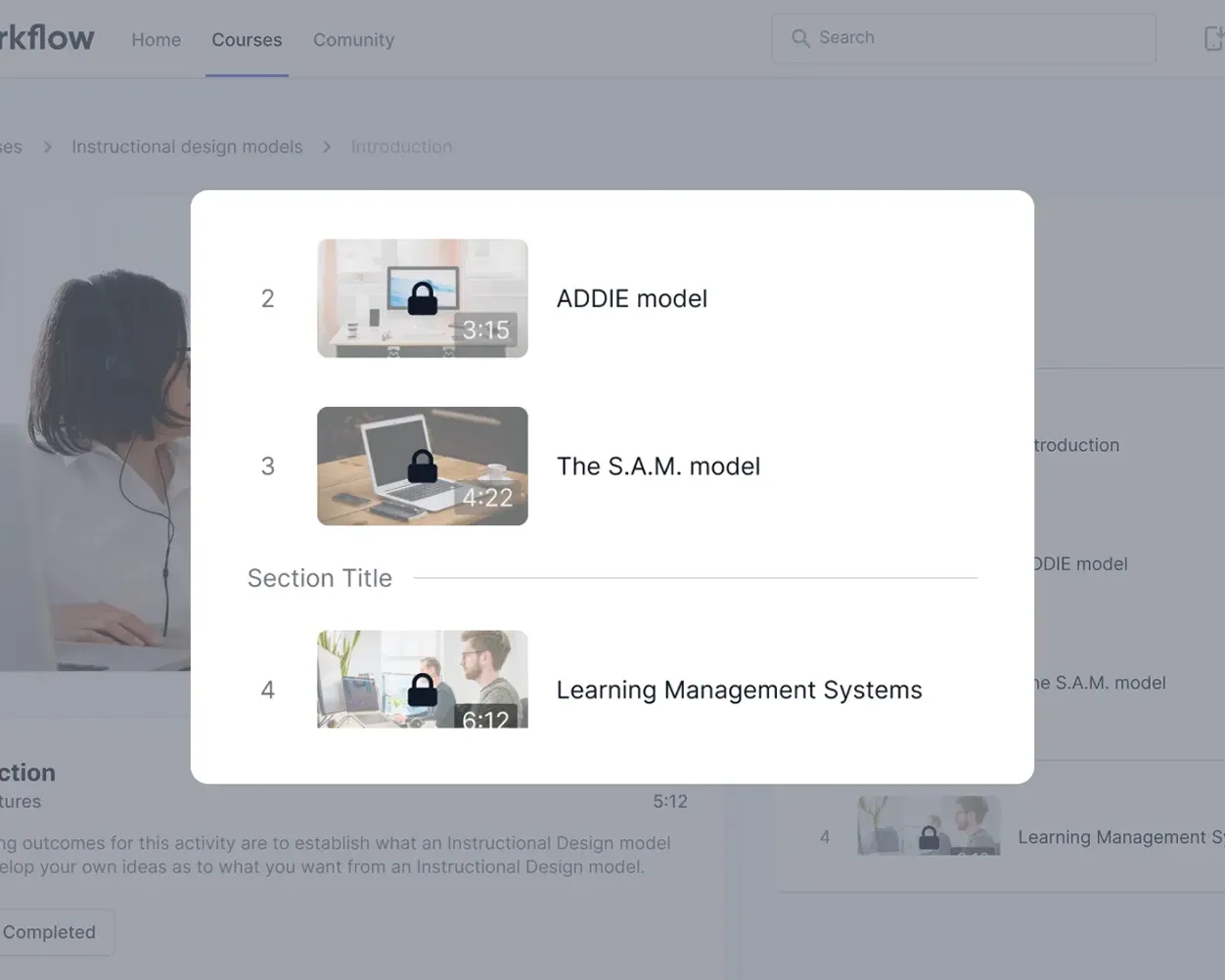The image size is (1225, 980).
Task: Open Learning Management Systems lesson title in popup
Action: [x=740, y=690]
